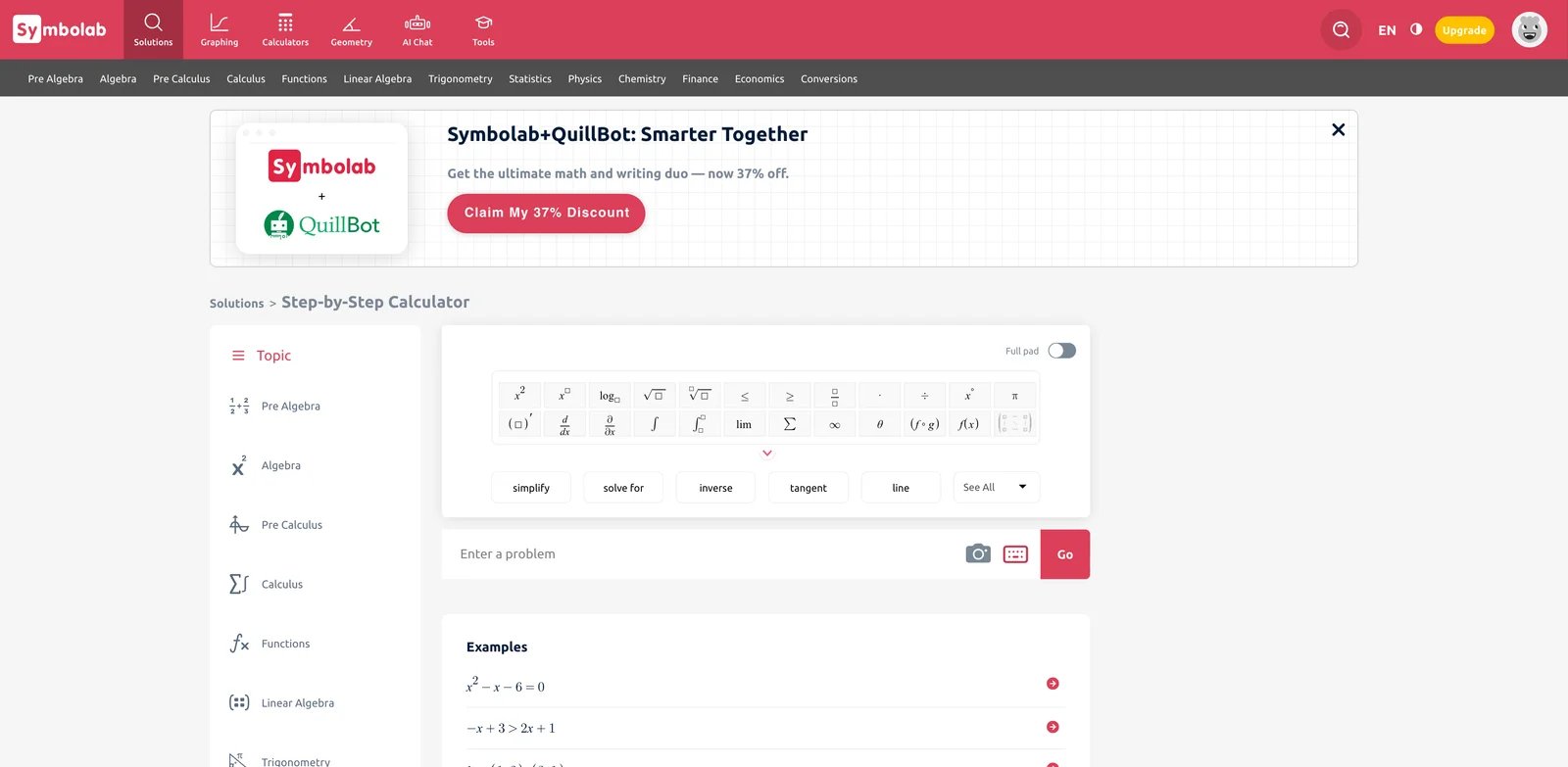Insert matrix template from keypad
Image resolution: width=1568 pixels, height=767 pixels.
(1014, 424)
